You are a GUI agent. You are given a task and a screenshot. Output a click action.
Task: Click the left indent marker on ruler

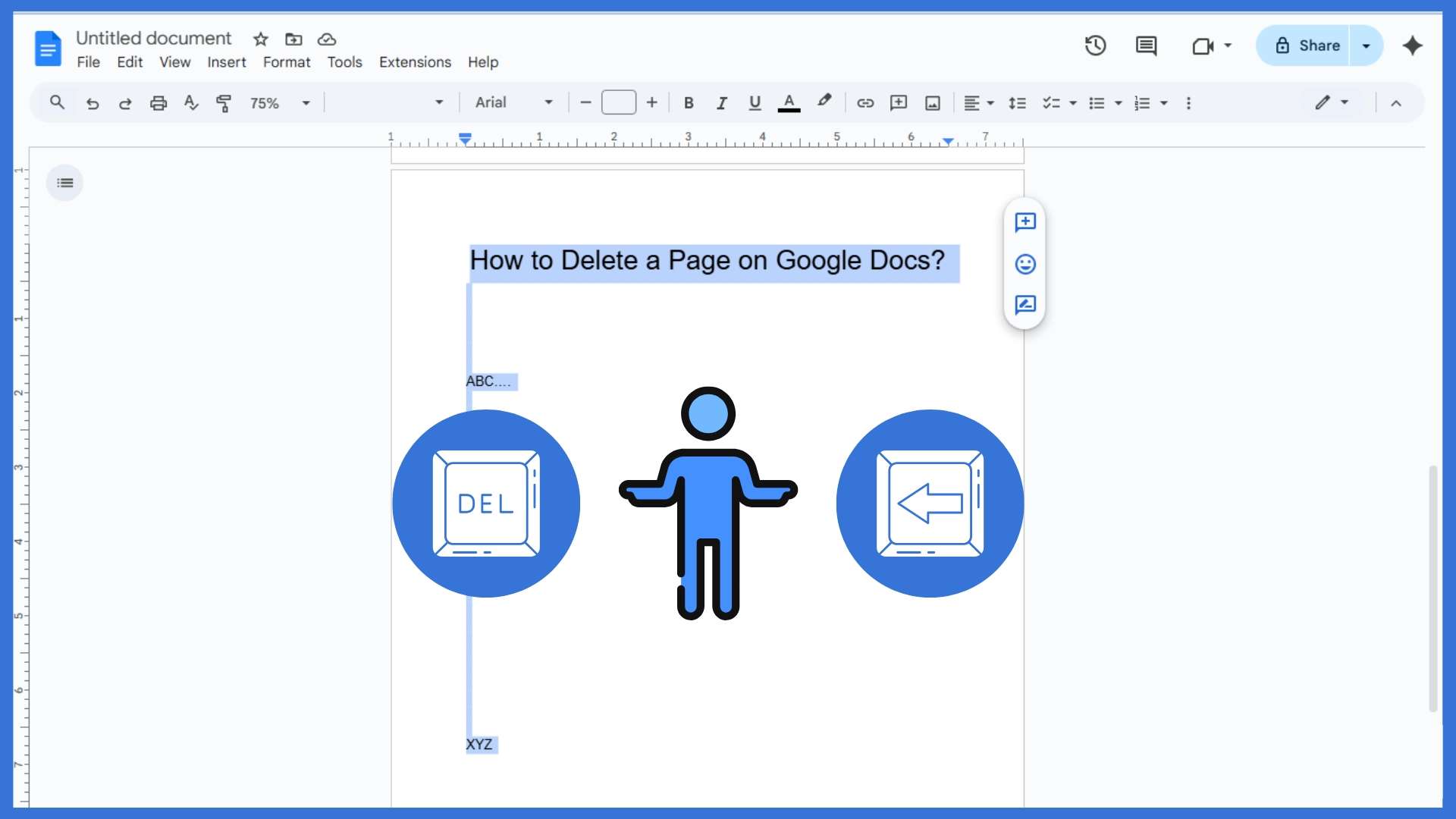click(x=465, y=139)
